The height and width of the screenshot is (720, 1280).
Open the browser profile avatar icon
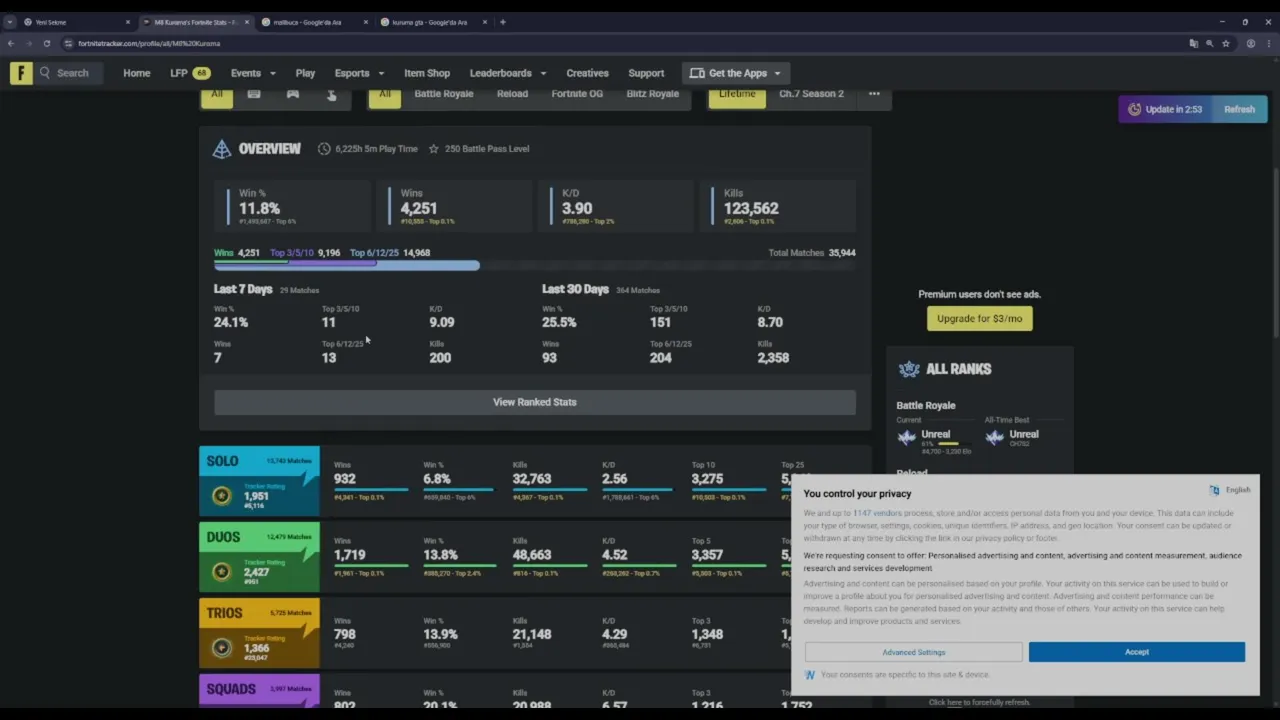pos(1250,44)
